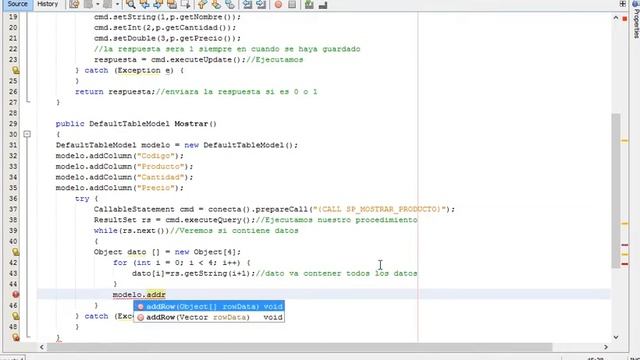Click hint lightbulb on catch line 24
The width and height of the screenshot is (640, 360).
tap(16, 70)
